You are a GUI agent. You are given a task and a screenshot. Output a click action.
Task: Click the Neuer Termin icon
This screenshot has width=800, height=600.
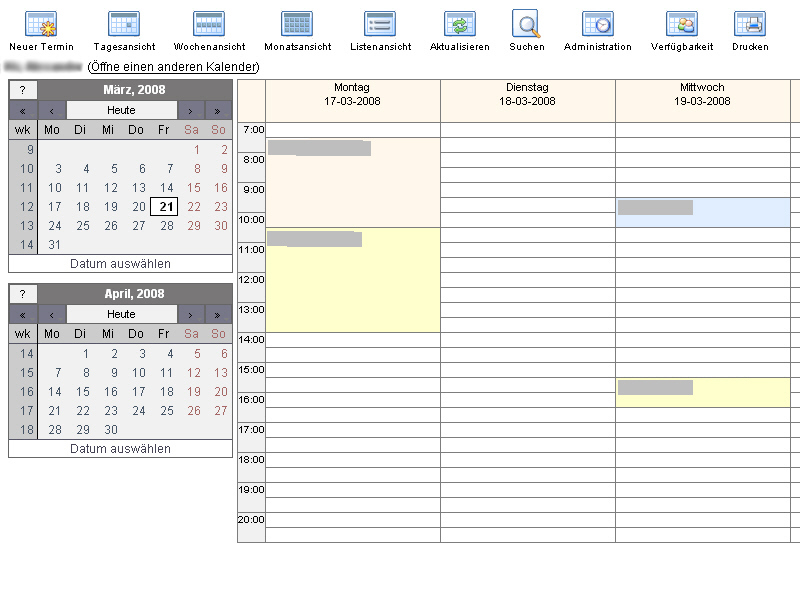point(41,24)
